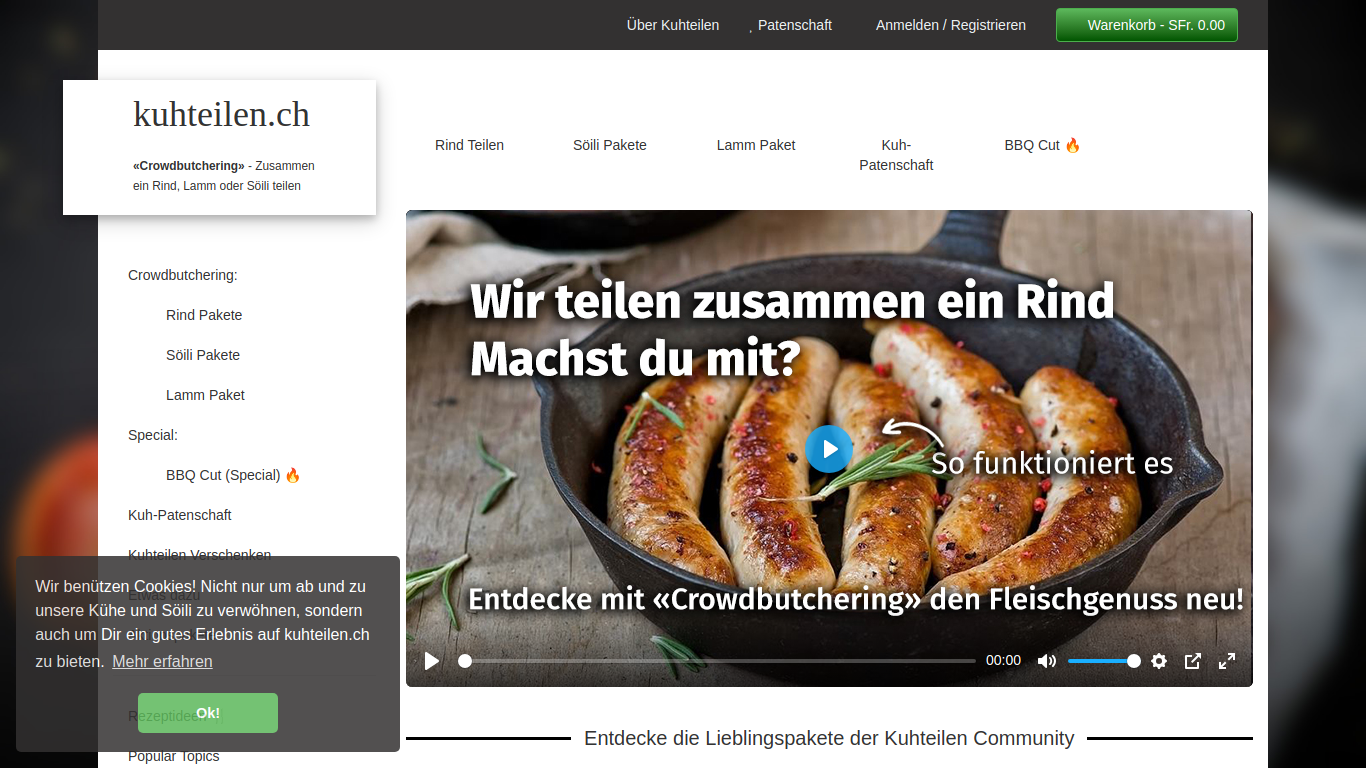Play video with the center blue play button
Image resolution: width=1366 pixels, height=768 pixels.
tap(829, 449)
